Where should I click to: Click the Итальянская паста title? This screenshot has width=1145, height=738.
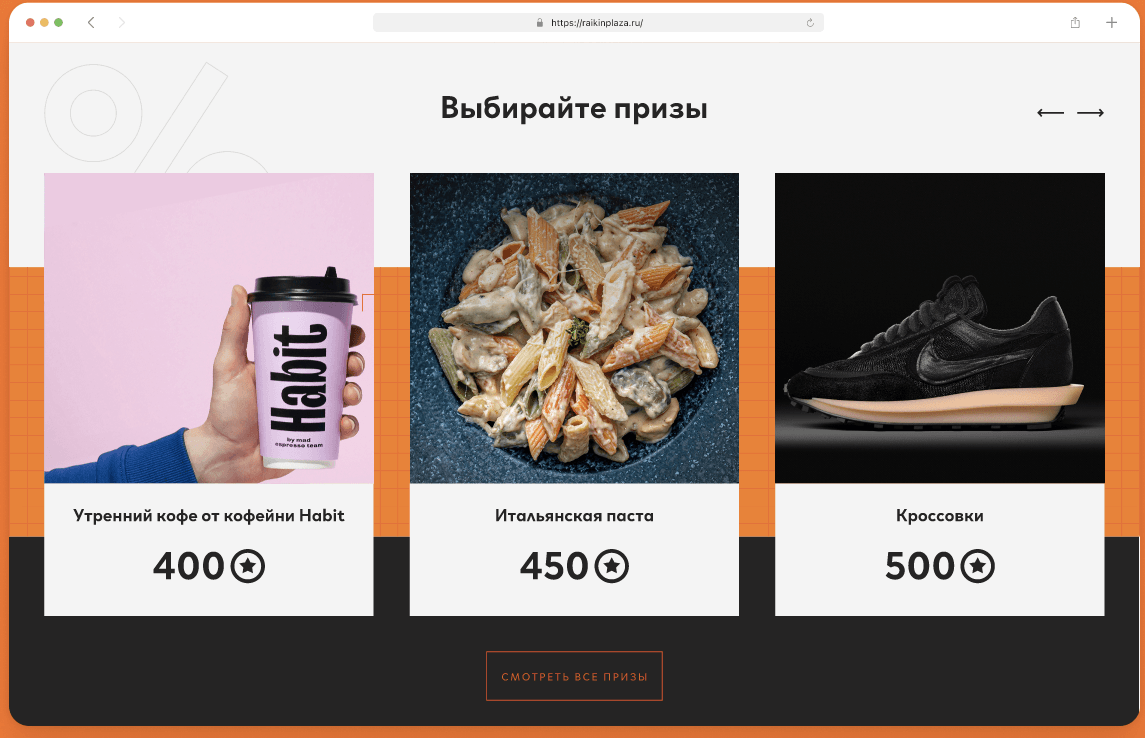pyautogui.click(x=574, y=515)
